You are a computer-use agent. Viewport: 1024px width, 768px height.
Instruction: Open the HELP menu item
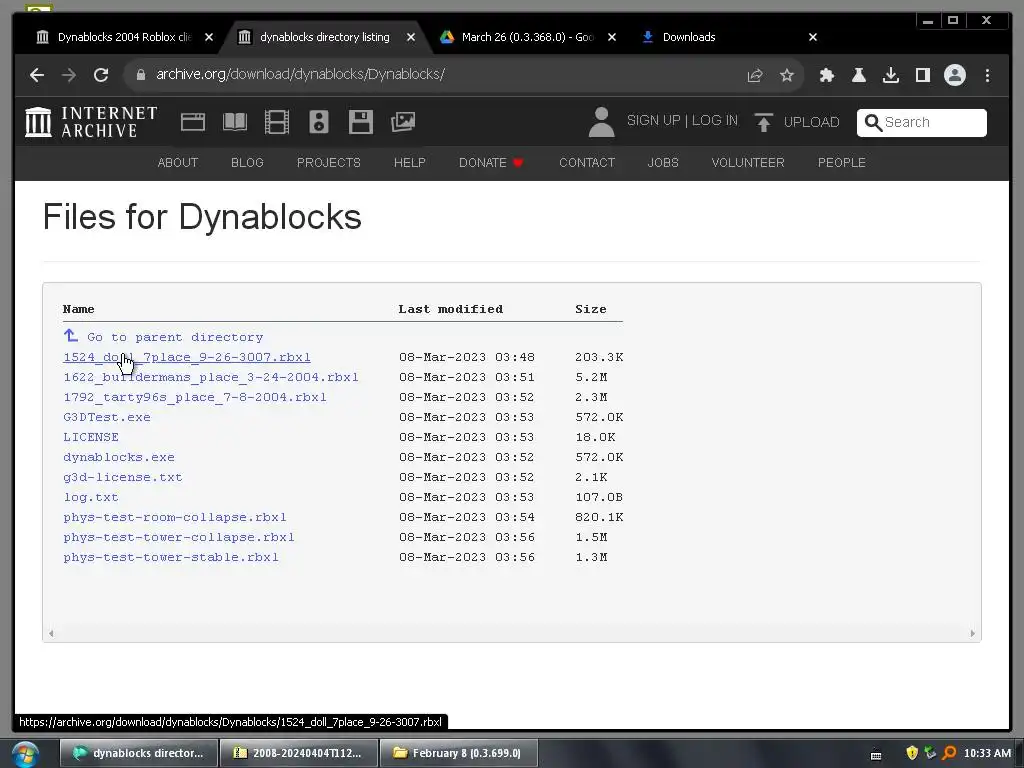pyautogui.click(x=409, y=163)
